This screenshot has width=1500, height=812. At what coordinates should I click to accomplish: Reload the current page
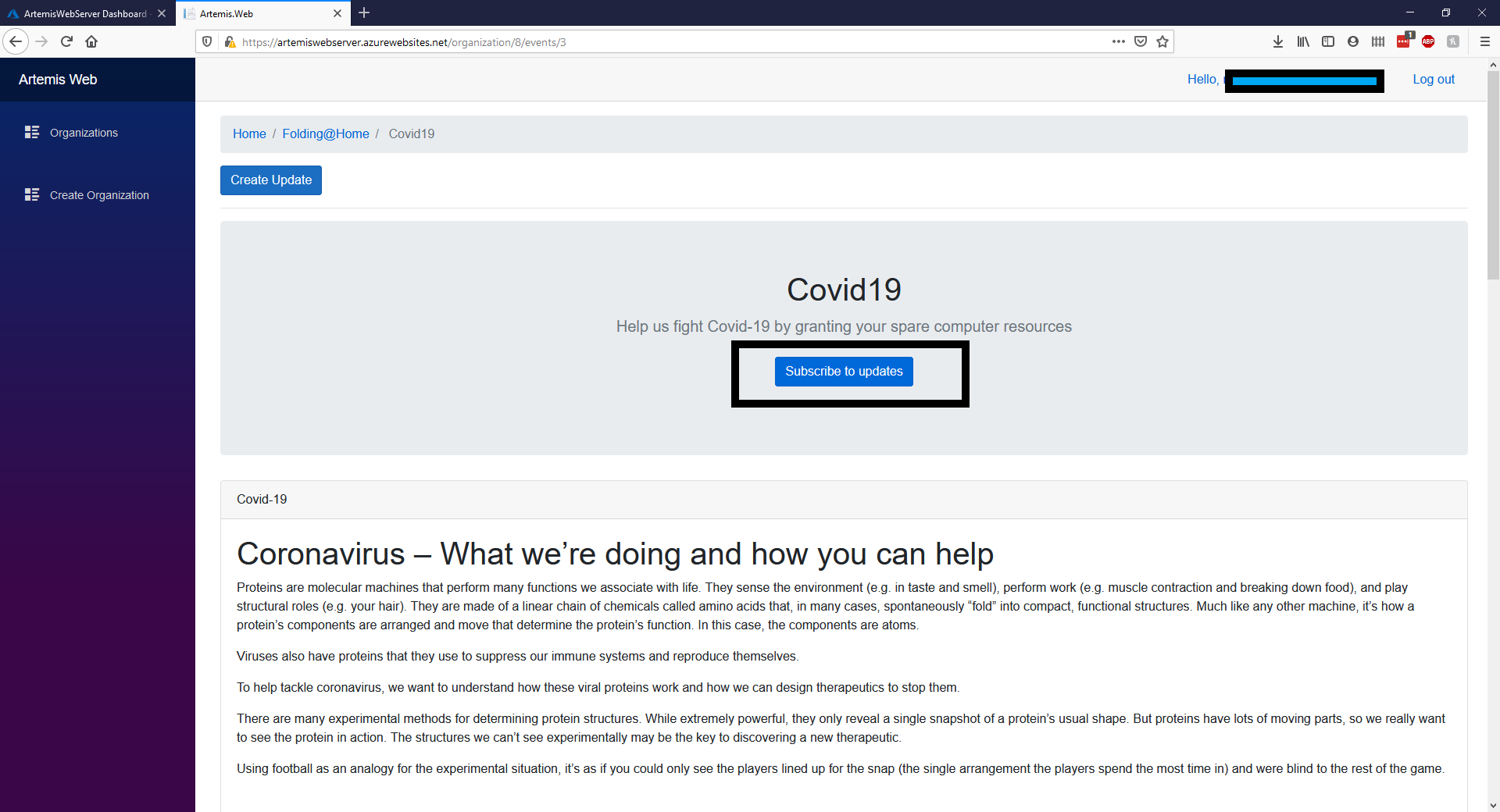click(66, 41)
